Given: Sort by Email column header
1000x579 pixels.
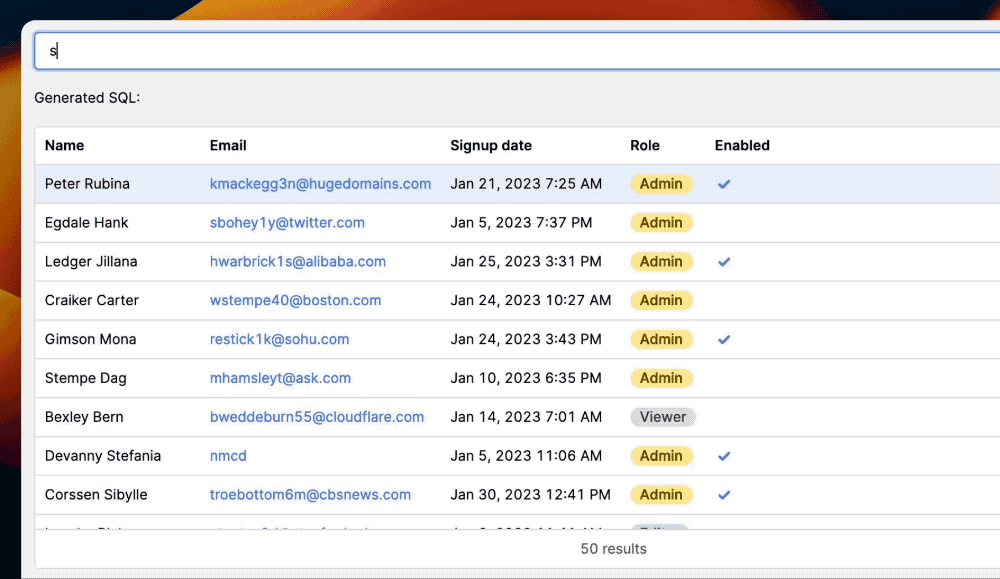Looking at the screenshot, I should (x=228, y=146).
